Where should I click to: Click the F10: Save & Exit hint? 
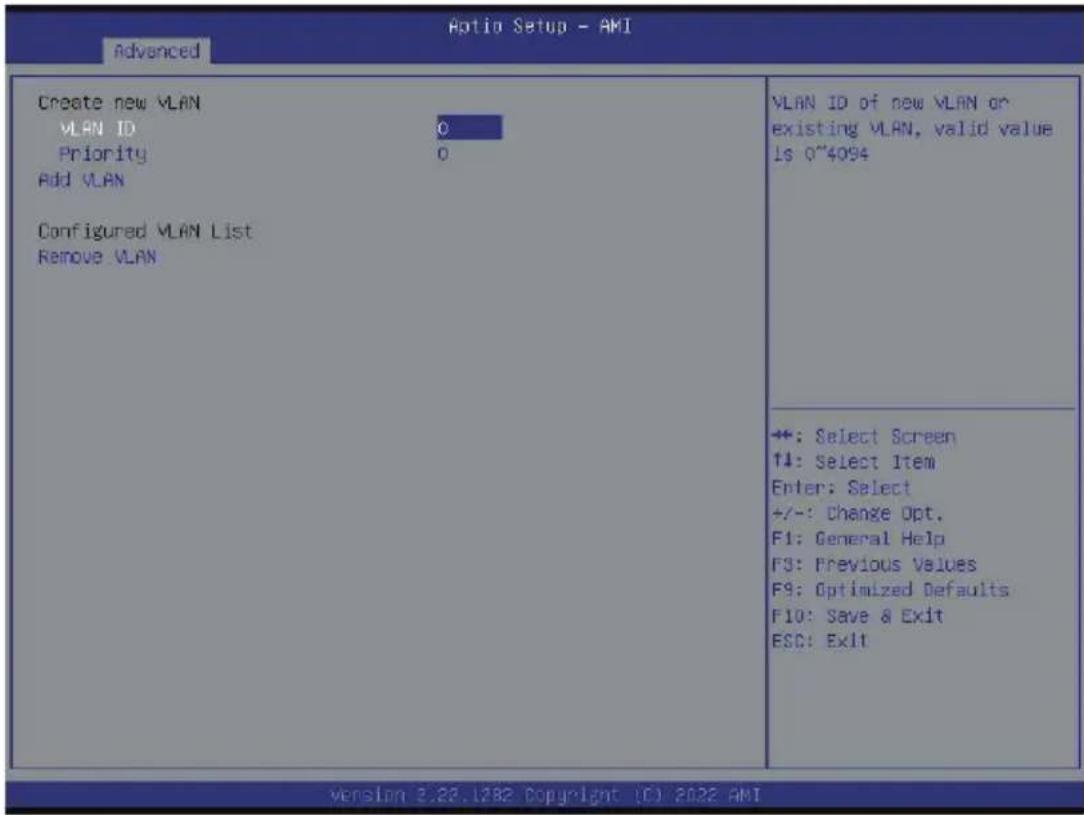[857, 616]
